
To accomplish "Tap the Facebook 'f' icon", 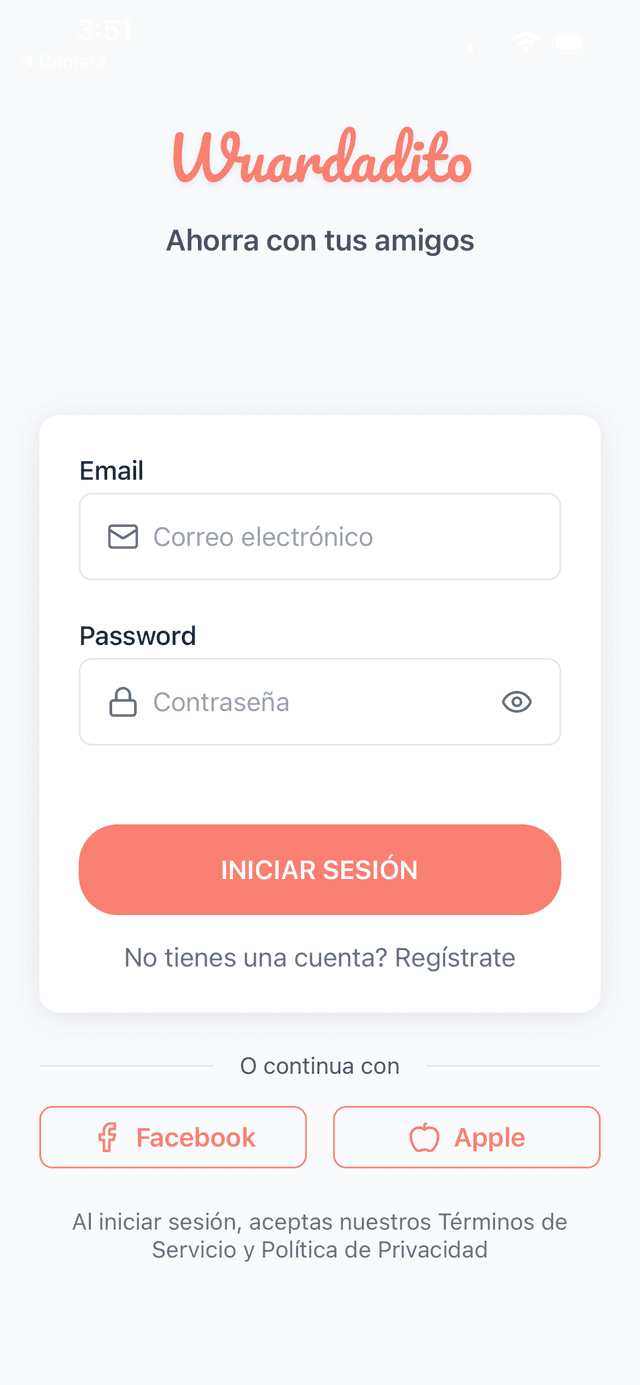I will pos(106,1137).
